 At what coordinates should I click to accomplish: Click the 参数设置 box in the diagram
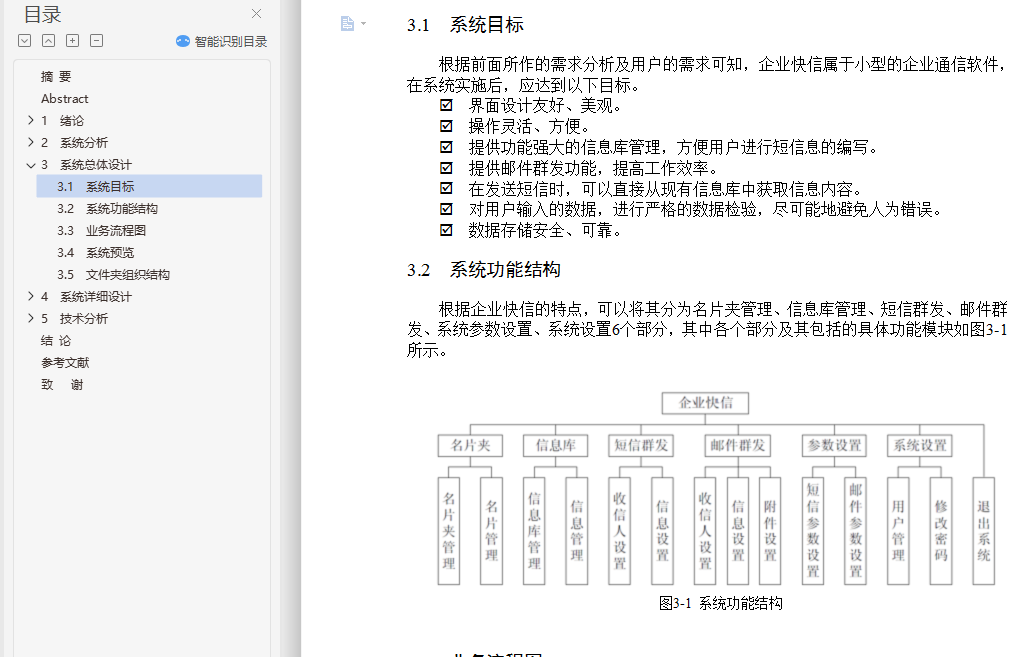(834, 445)
